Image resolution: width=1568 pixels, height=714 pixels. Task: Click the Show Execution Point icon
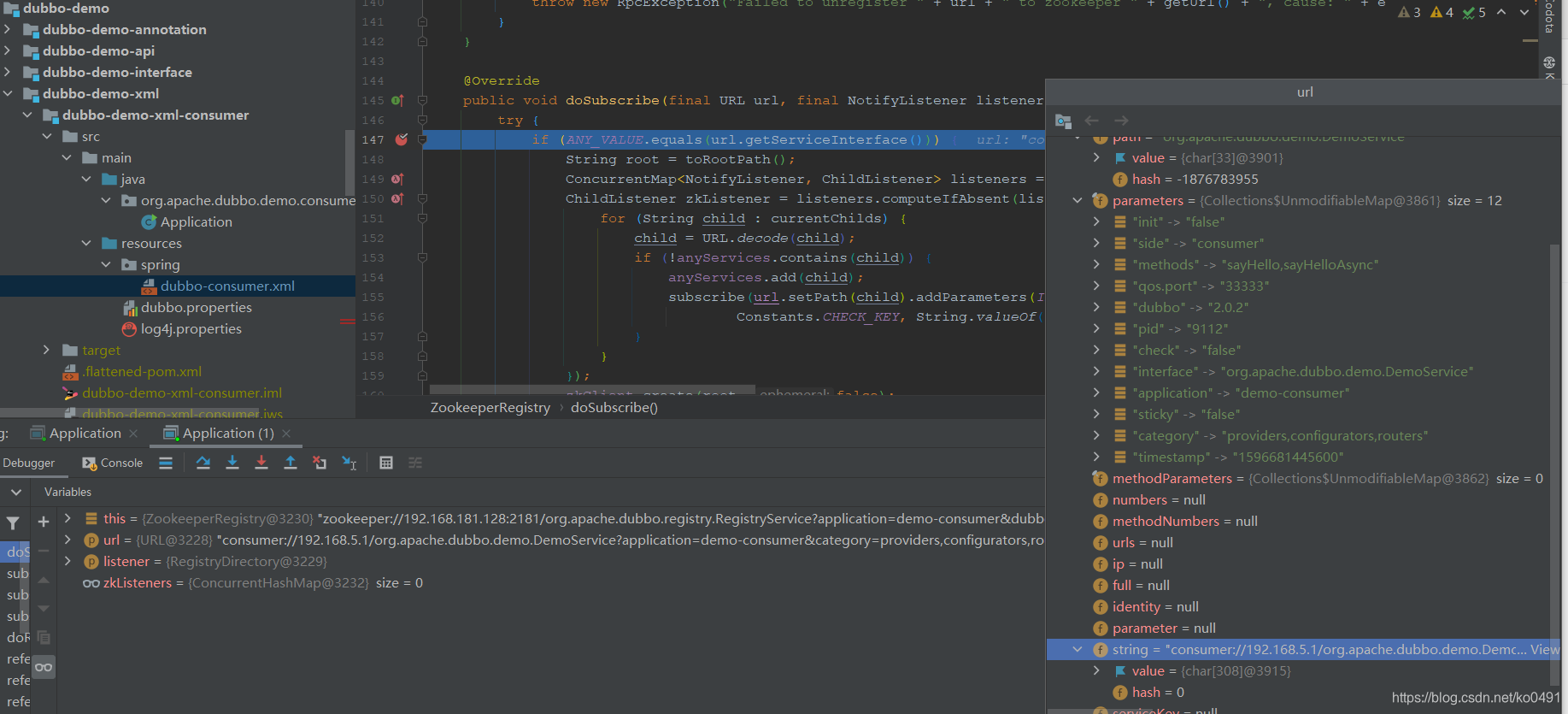tap(166, 463)
